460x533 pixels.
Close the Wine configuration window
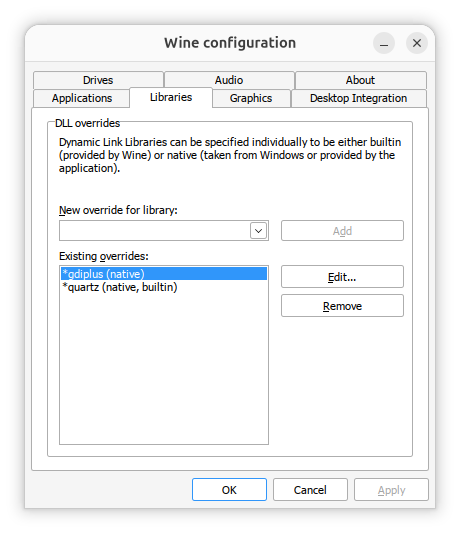[x=417, y=43]
